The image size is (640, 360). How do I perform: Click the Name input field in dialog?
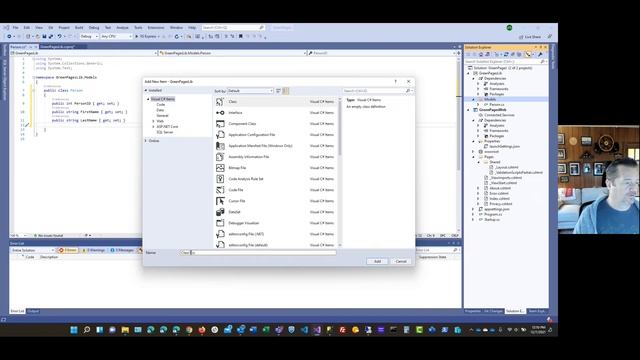259,253
